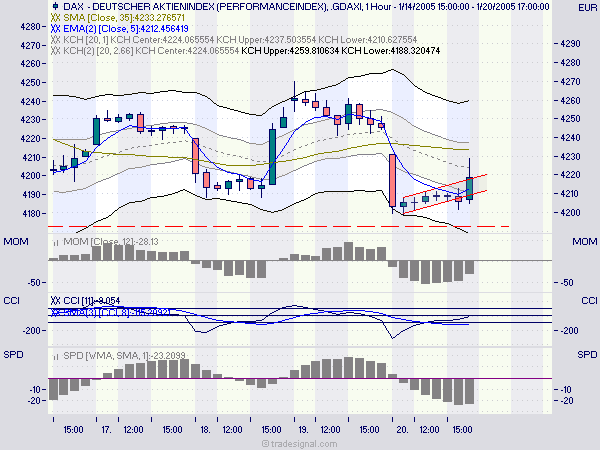Click the CCI [11] legend icon
This screenshot has height=450, width=600.
tap(55, 301)
